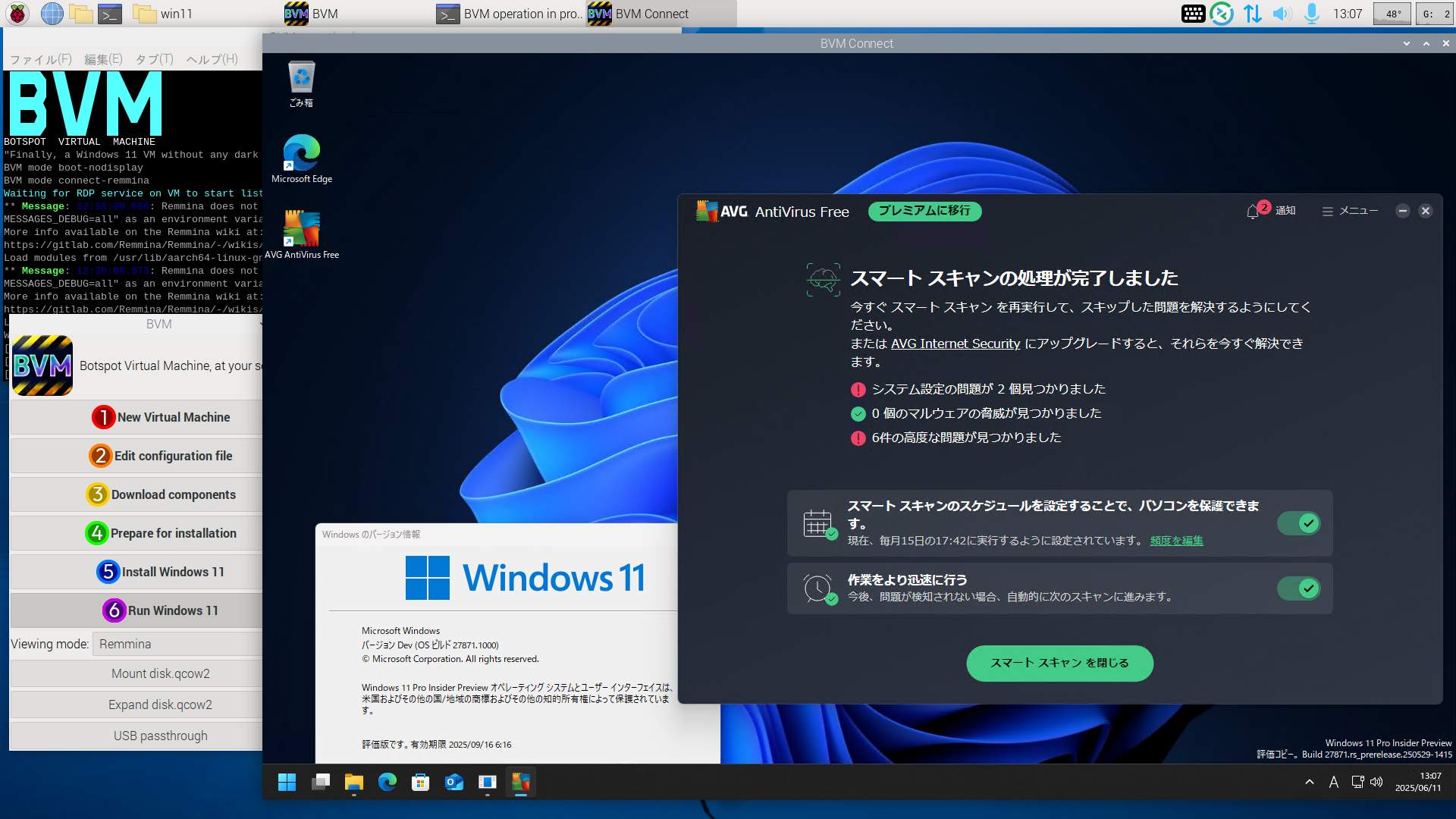1456x819 pixels.
Task: Click Install Windows 11 button
Action: tap(136, 572)
